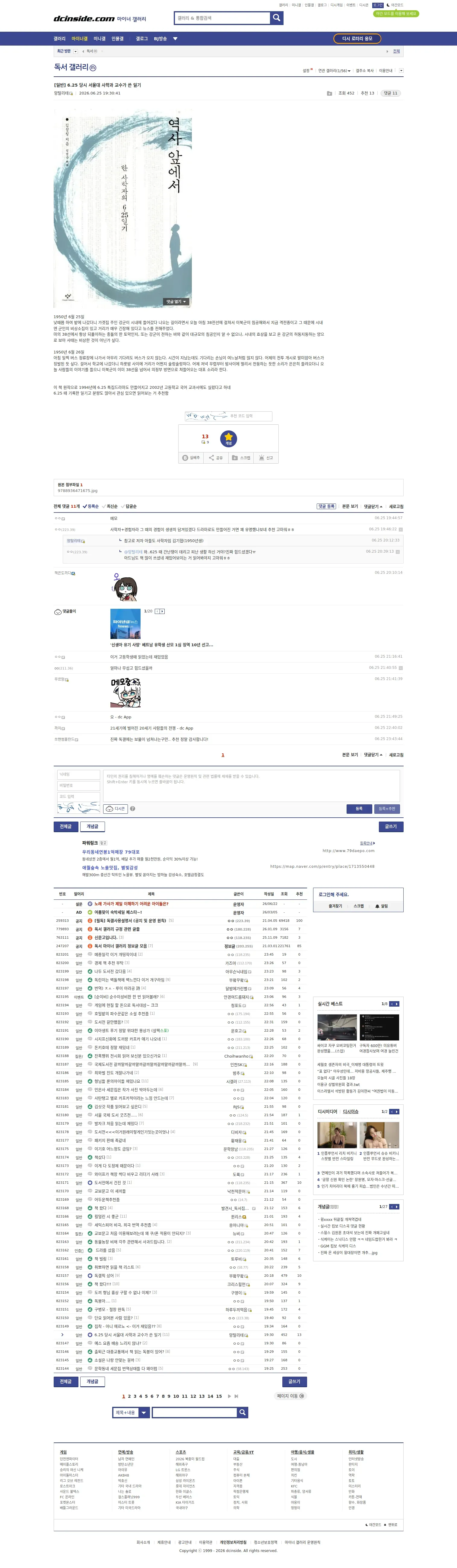457x1568 pixels.
Task: Collapse comments with lower 댓글닫기 below list
Action: coord(374,755)
